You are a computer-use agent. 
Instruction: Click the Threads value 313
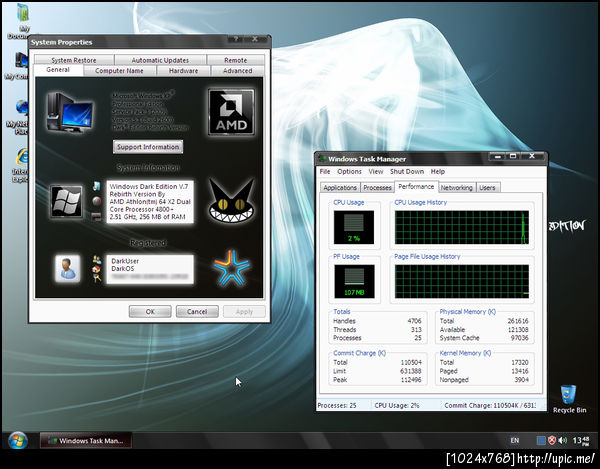[x=416, y=329]
